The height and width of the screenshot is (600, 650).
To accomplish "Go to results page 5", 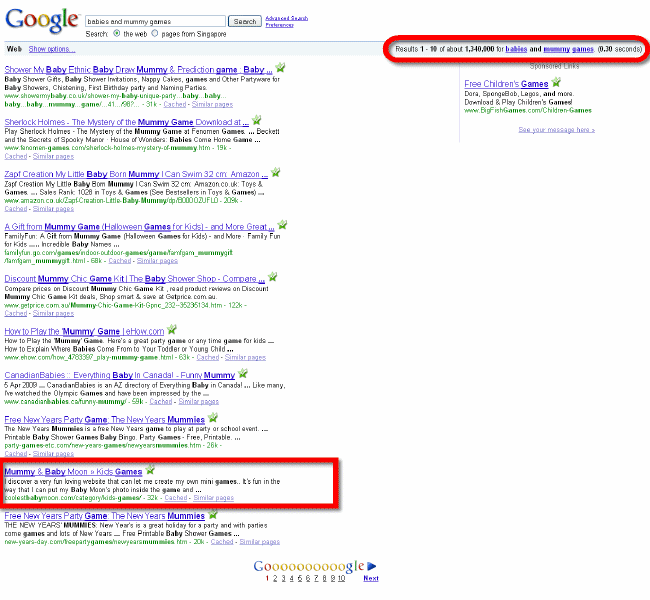I will point(300,578).
